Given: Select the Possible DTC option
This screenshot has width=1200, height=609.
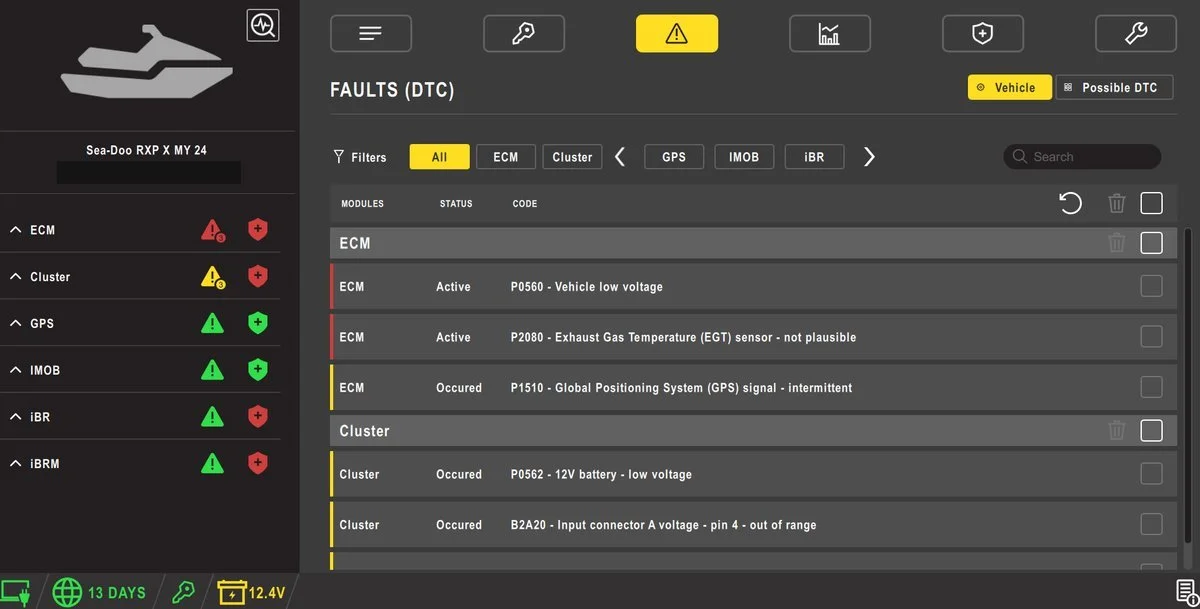Looking at the screenshot, I should [x=1115, y=87].
